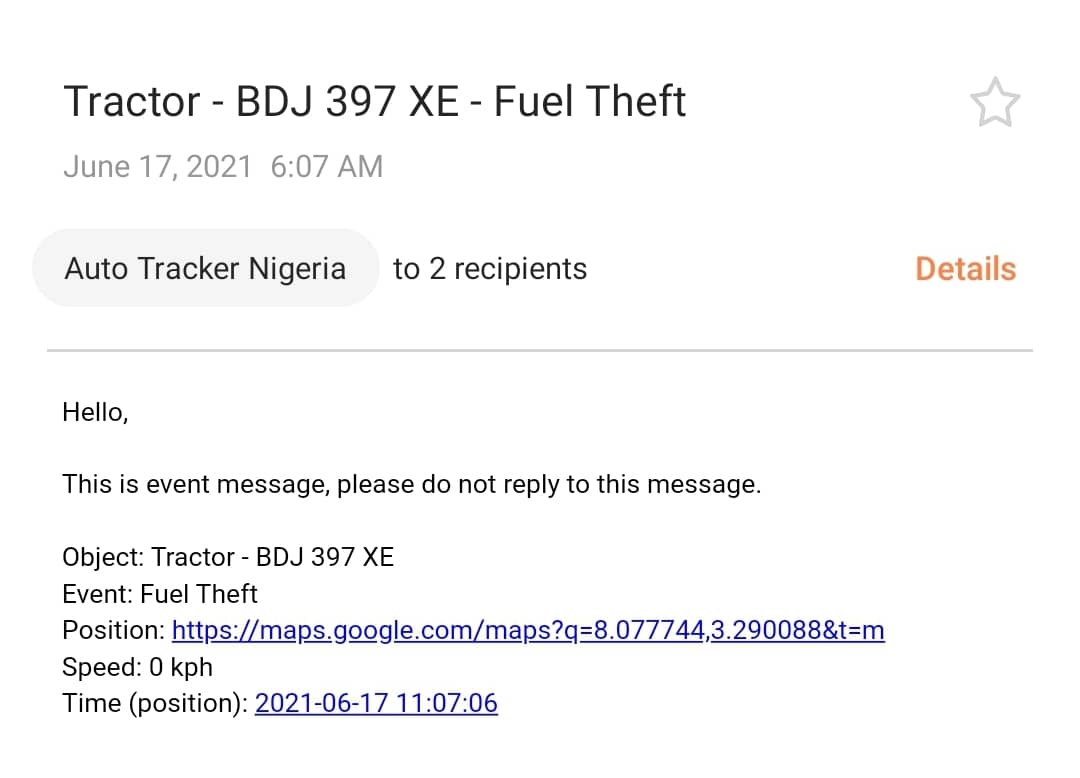The width and height of the screenshot is (1080, 778).
Task: Click the "do not reply" message line
Action: click(411, 485)
